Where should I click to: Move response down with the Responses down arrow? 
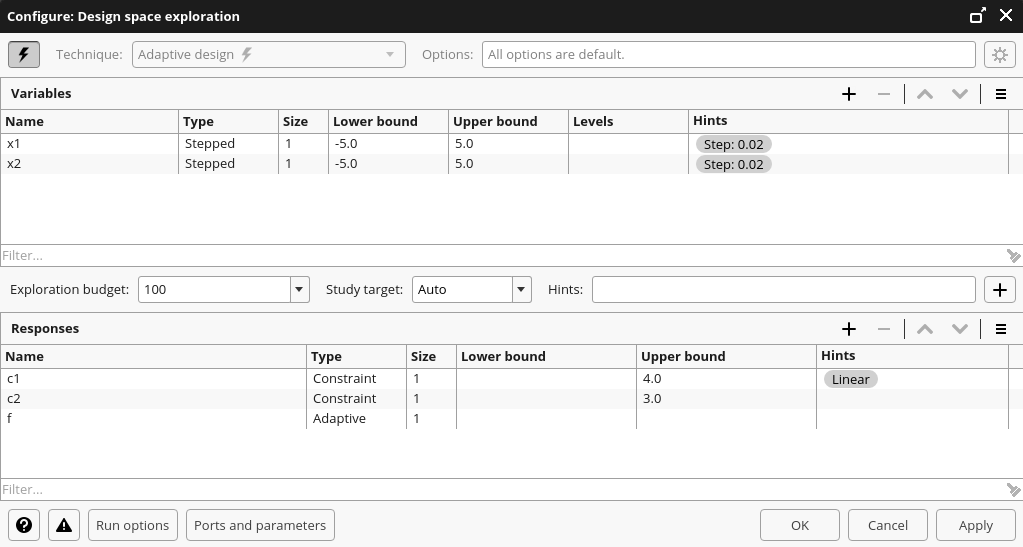(960, 329)
